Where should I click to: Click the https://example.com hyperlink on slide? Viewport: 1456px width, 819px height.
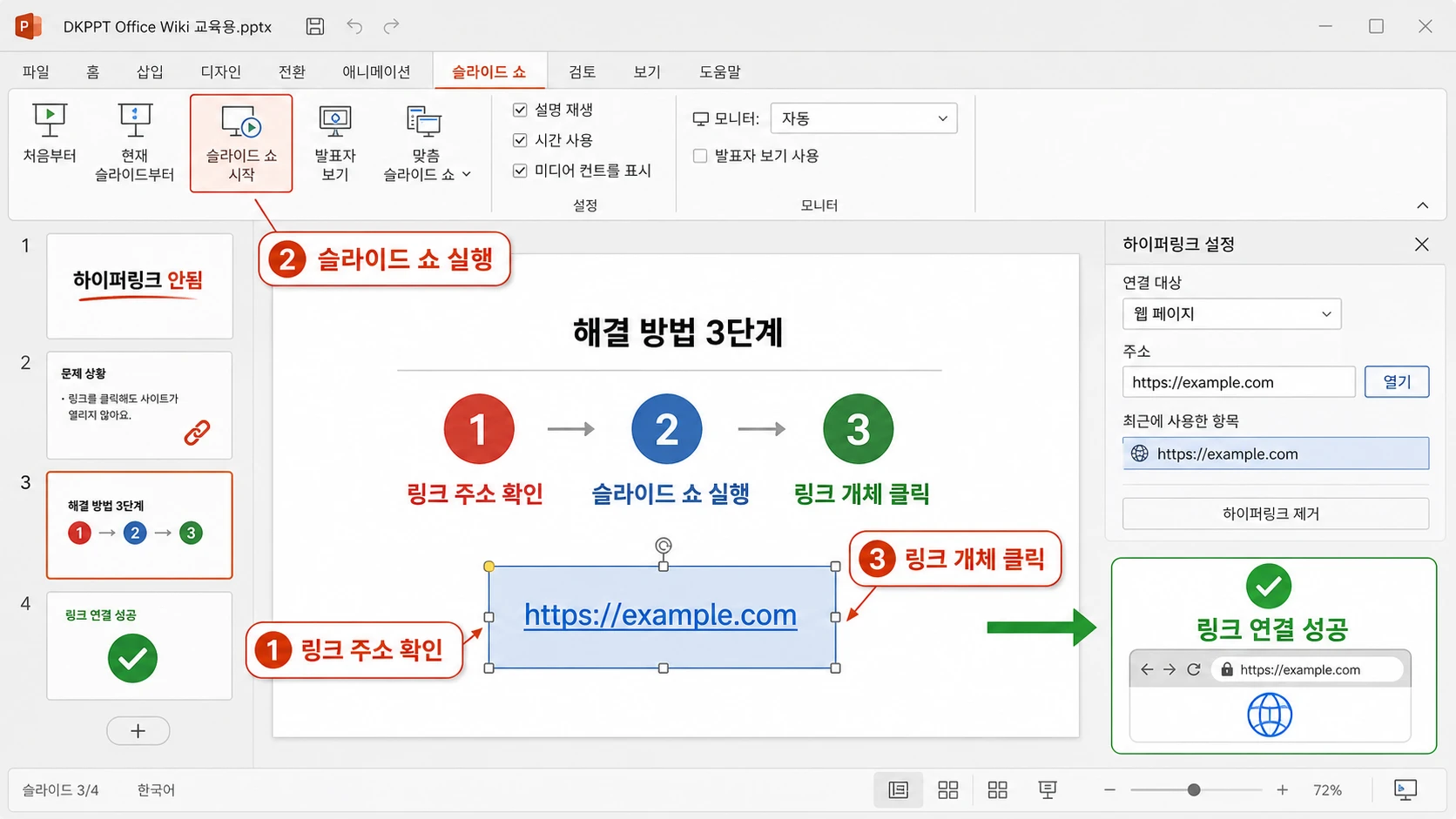click(x=660, y=614)
